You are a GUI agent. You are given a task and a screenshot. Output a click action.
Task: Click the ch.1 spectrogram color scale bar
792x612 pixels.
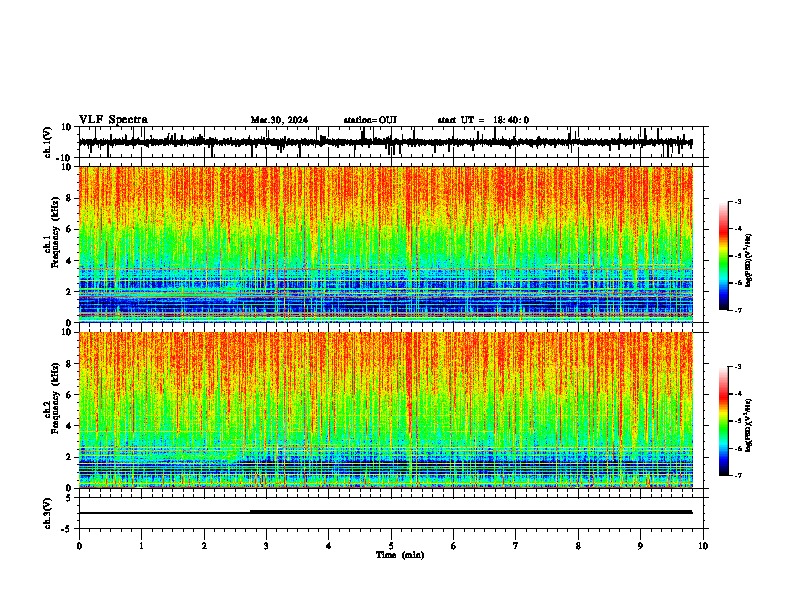coord(724,256)
